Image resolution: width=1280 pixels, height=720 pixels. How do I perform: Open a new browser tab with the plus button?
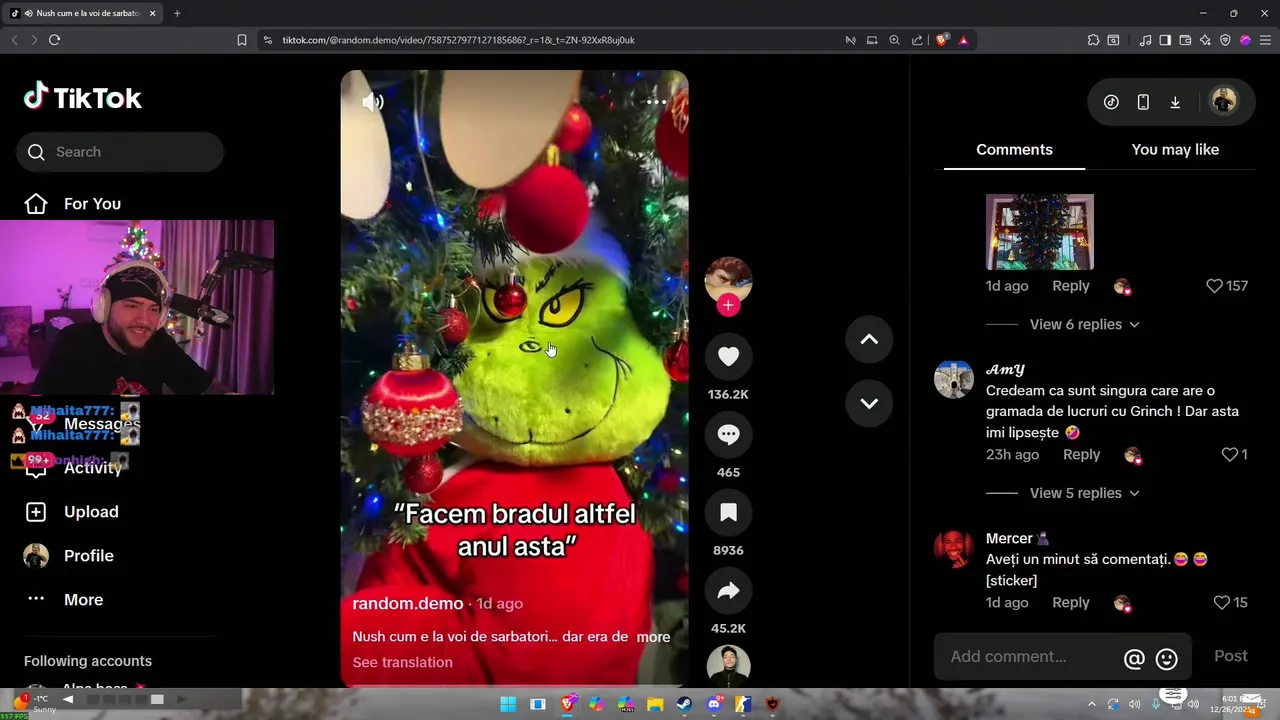177,13
